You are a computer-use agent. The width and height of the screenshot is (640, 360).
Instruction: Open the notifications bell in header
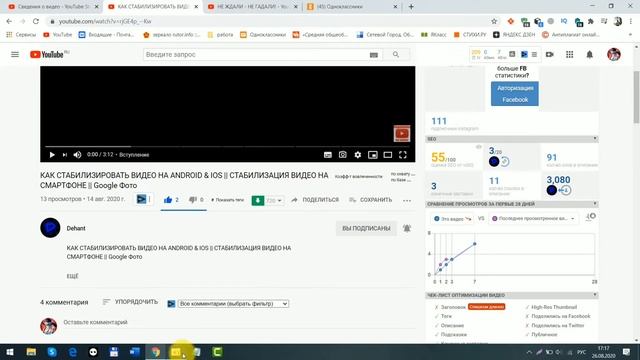tap(589, 54)
